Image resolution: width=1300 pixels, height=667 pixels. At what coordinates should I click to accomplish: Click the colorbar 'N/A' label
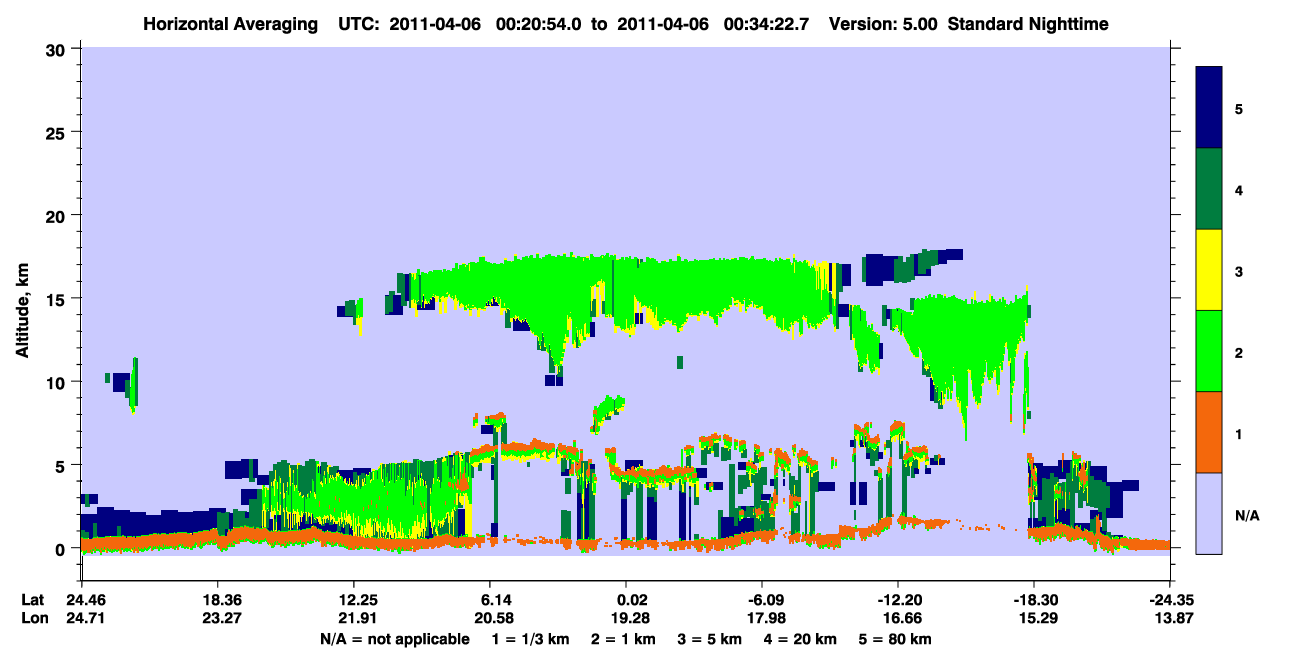point(1246,515)
